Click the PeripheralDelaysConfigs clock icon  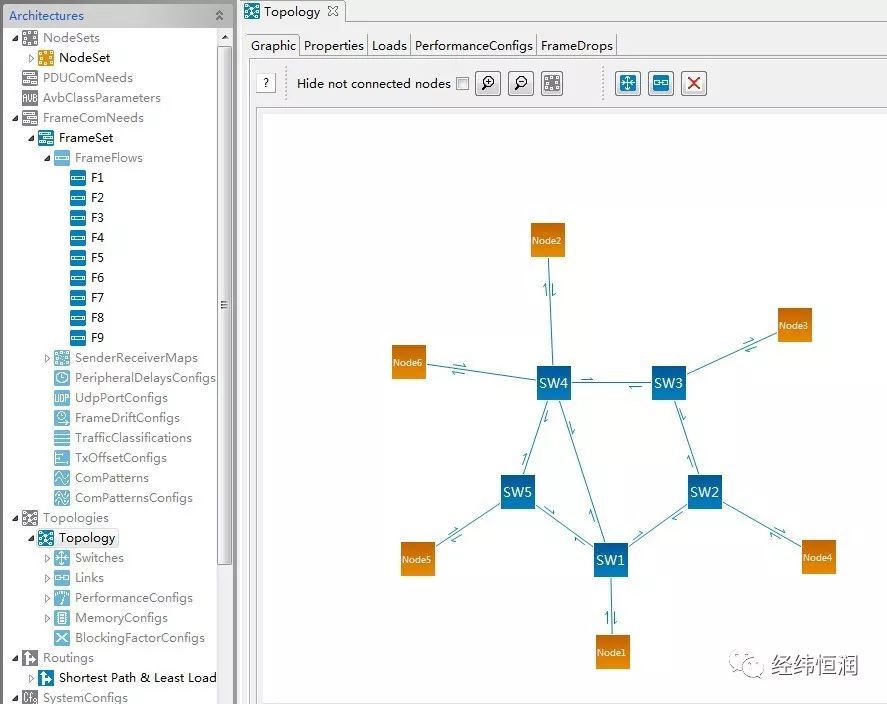62,378
